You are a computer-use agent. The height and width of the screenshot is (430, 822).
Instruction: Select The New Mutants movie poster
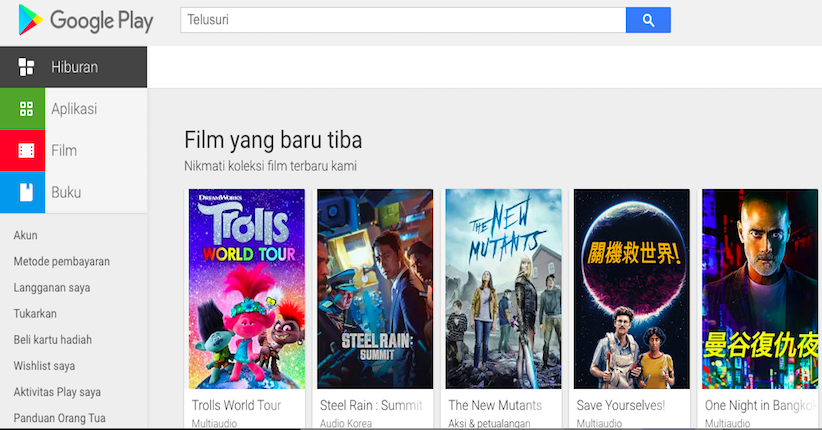point(504,288)
